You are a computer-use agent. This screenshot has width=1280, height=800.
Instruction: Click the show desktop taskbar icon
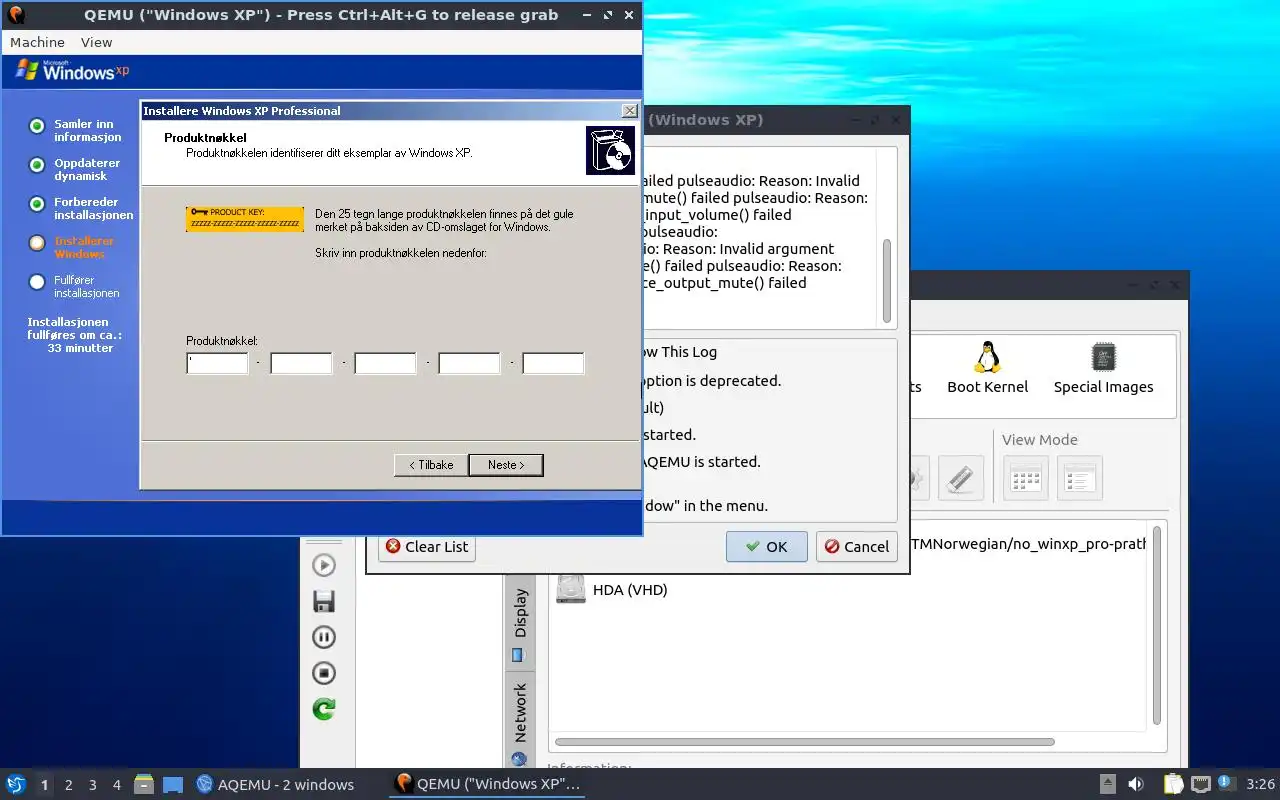point(173,784)
